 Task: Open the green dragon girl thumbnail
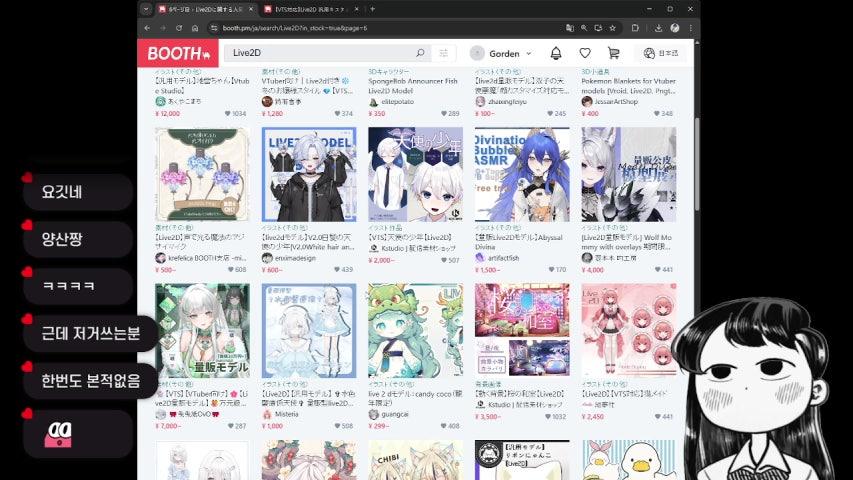pyautogui.click(x=416, y=330)
